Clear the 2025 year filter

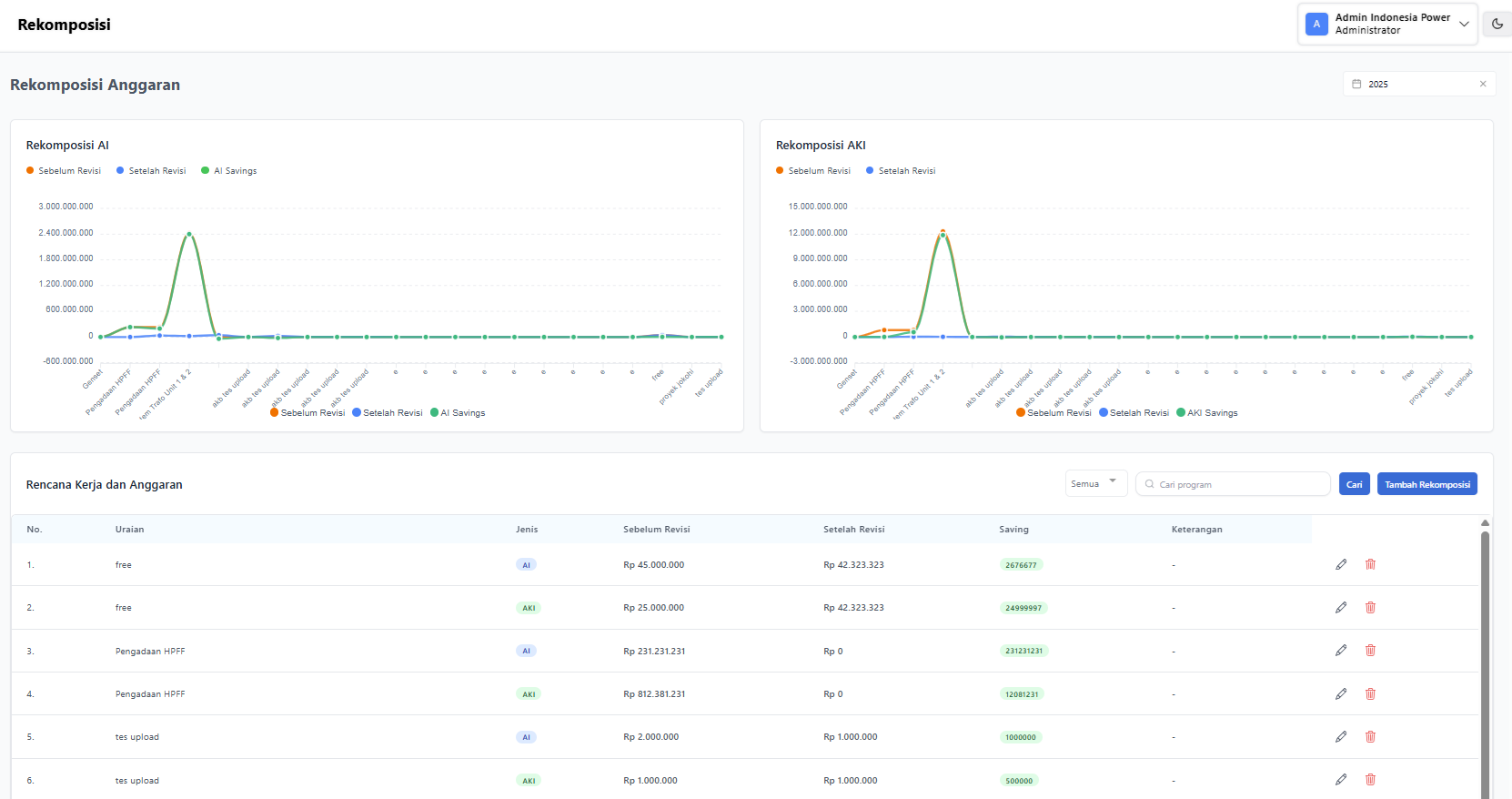(x=1483, y=84)
